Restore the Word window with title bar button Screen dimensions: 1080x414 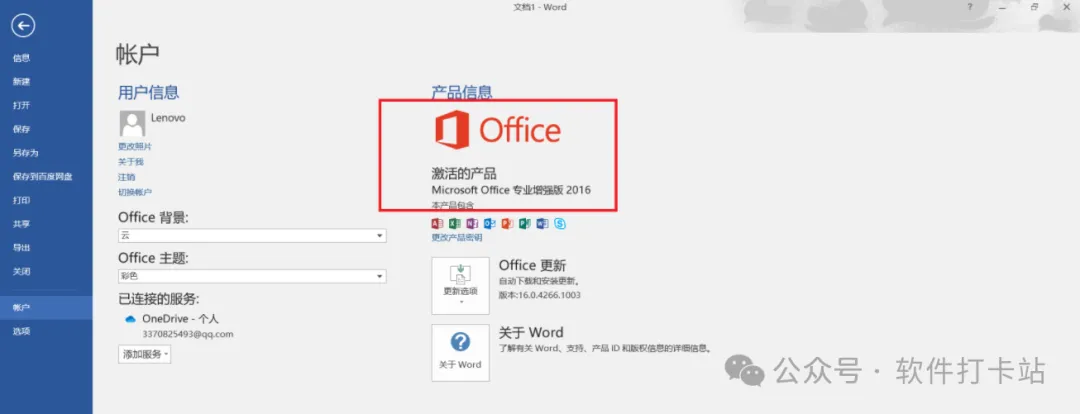click(1035, 7)
